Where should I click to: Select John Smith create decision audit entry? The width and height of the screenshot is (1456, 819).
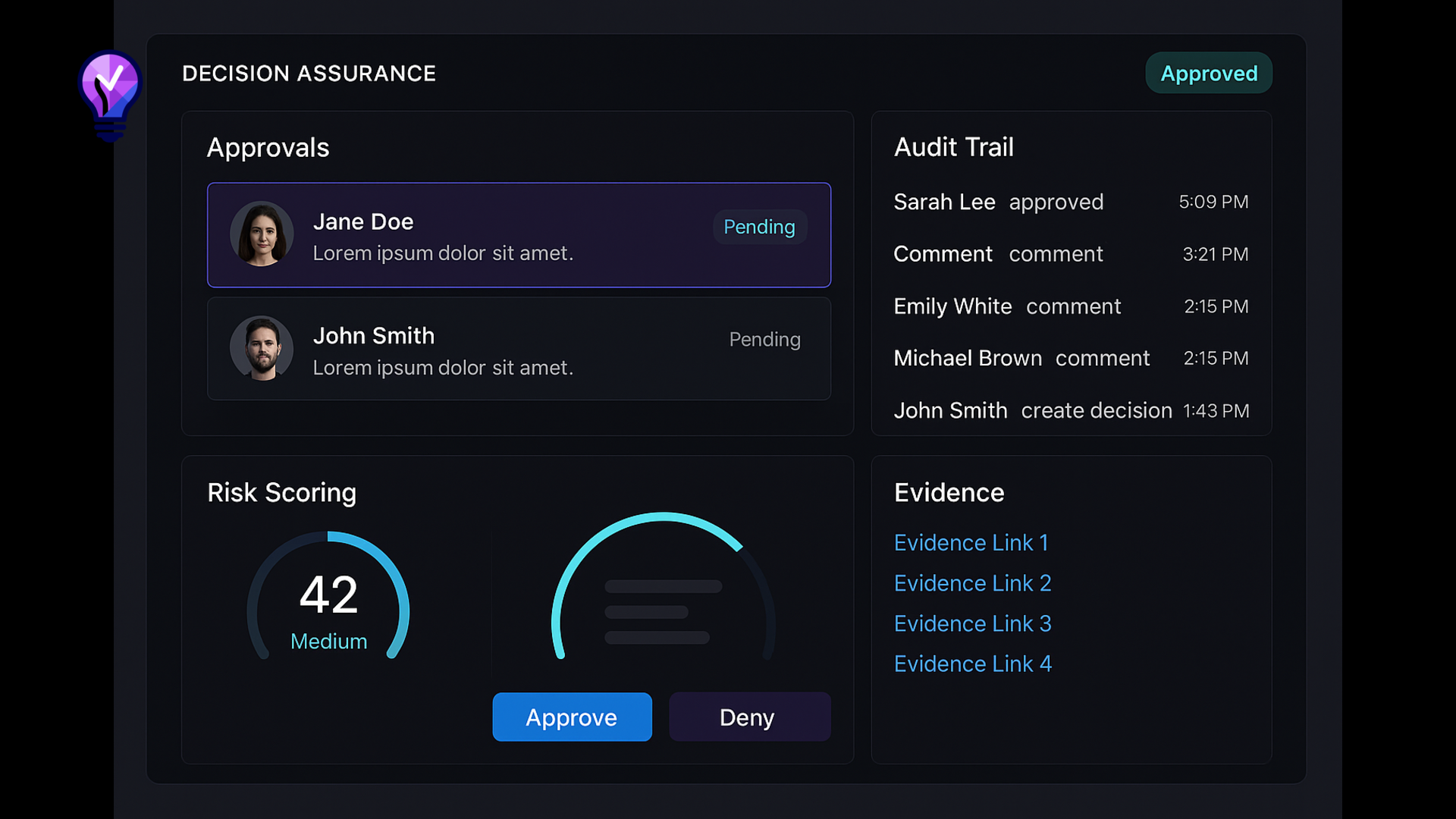pos(1070,410)
